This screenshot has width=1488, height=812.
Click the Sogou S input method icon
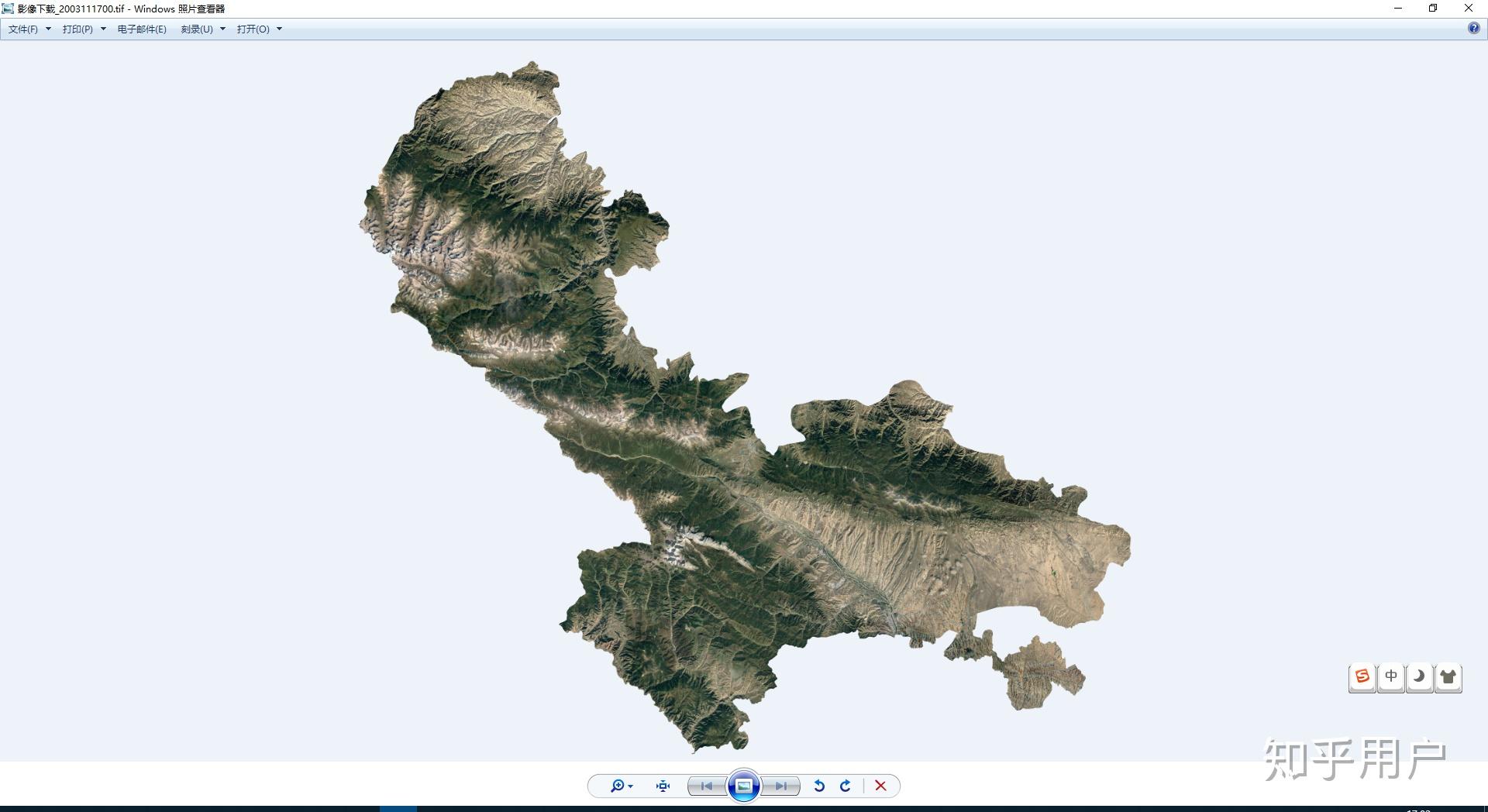[x=1362, y=677]
